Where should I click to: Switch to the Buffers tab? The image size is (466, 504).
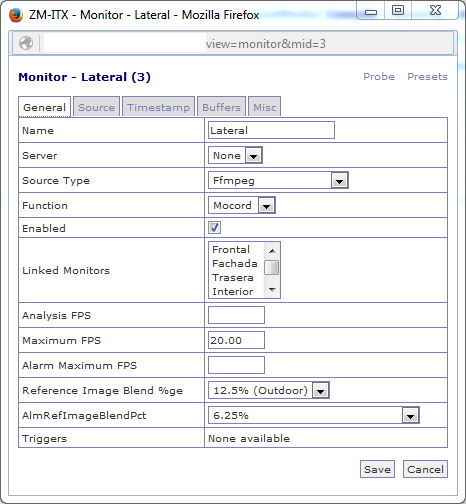coord(221,107)
